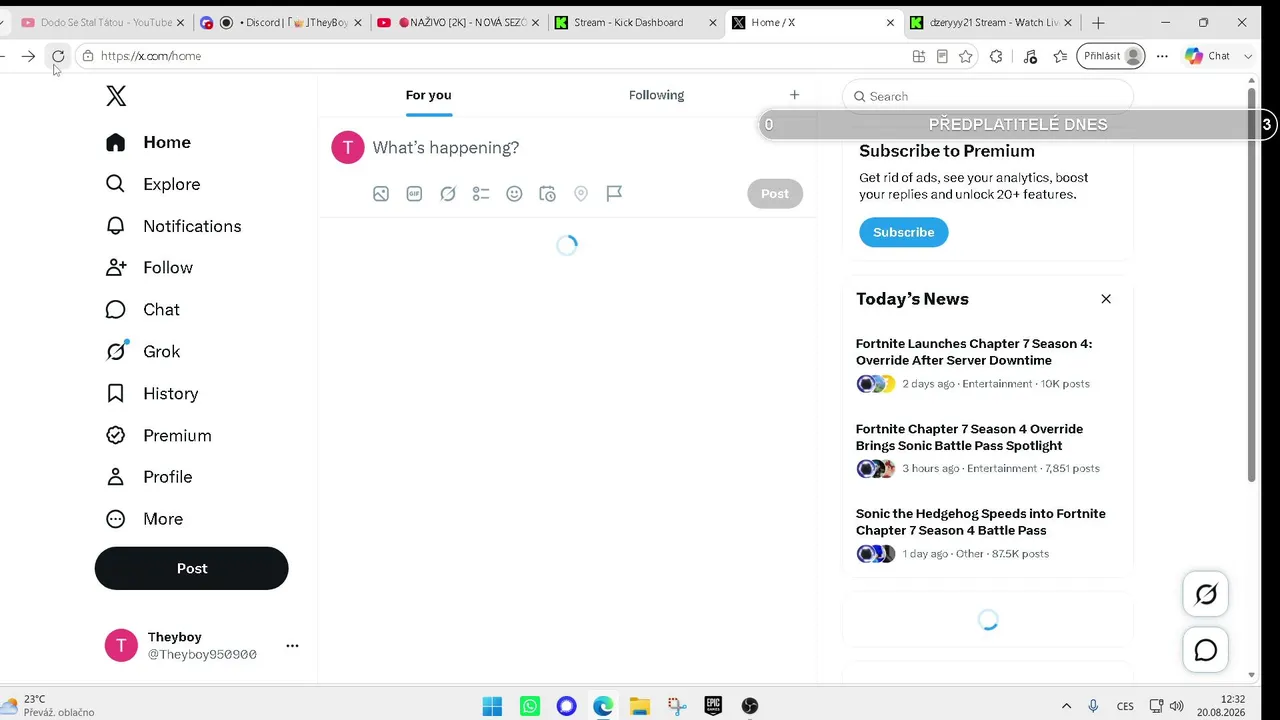Image resolution: width=1280 pixels, height=720 pixels.
Task: Open File Explorer from the taskbar
Action: coord(640,707)
